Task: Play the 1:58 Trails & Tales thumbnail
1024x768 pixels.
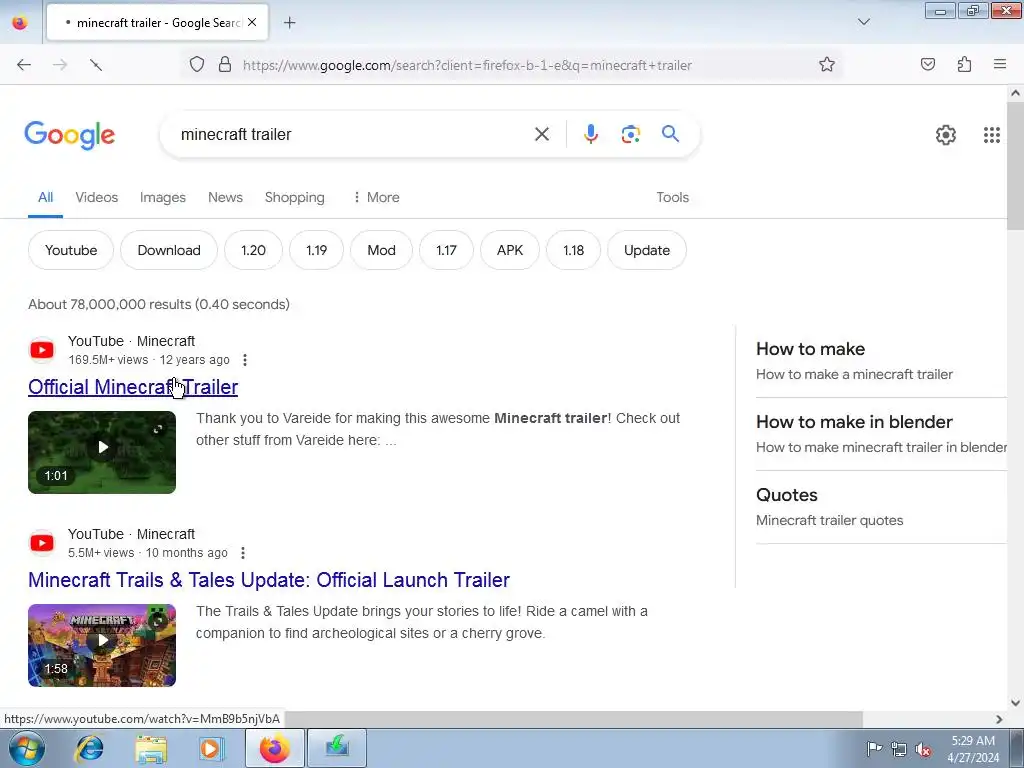Action: (x=102, y=645)
